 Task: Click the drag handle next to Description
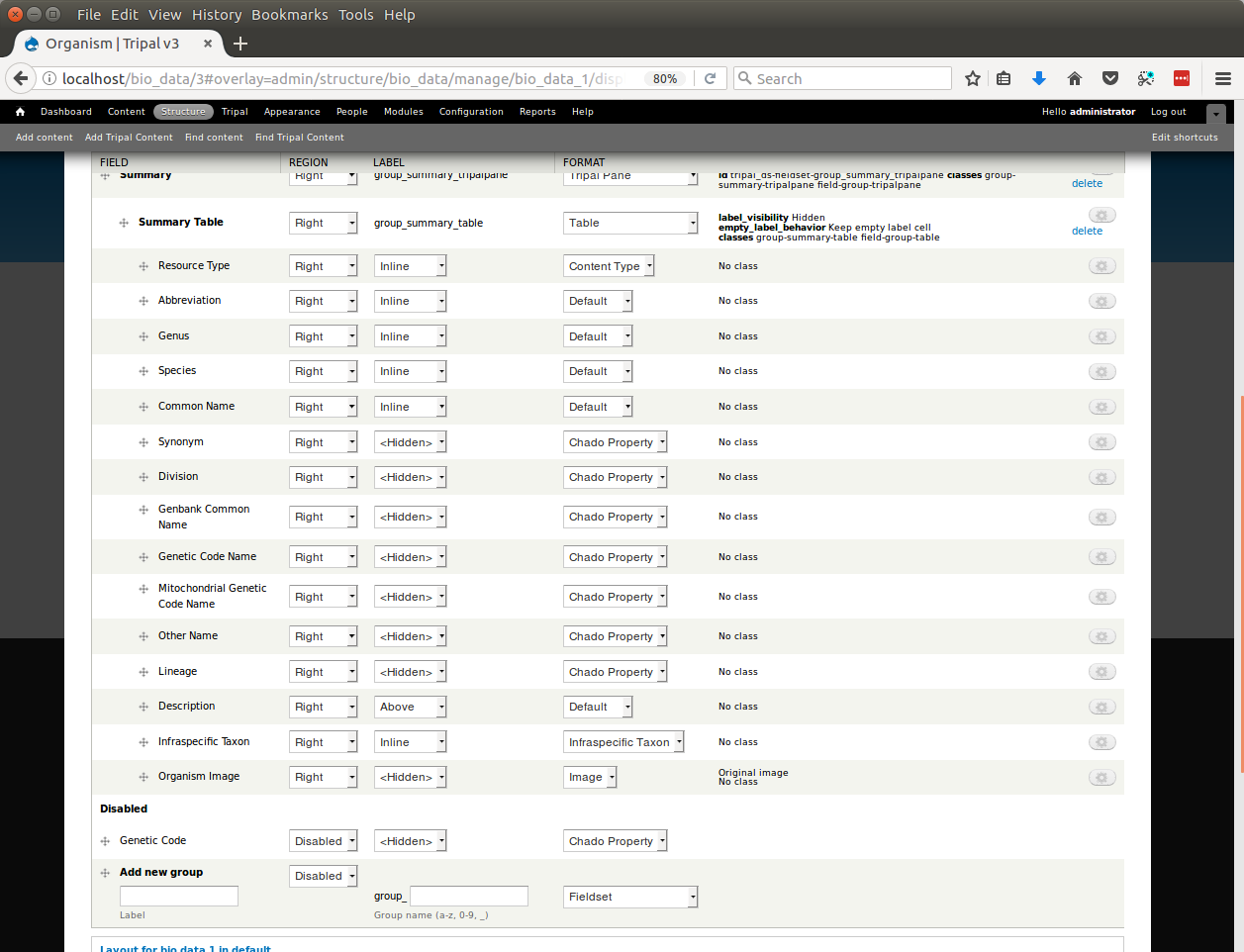pos(144,707)
